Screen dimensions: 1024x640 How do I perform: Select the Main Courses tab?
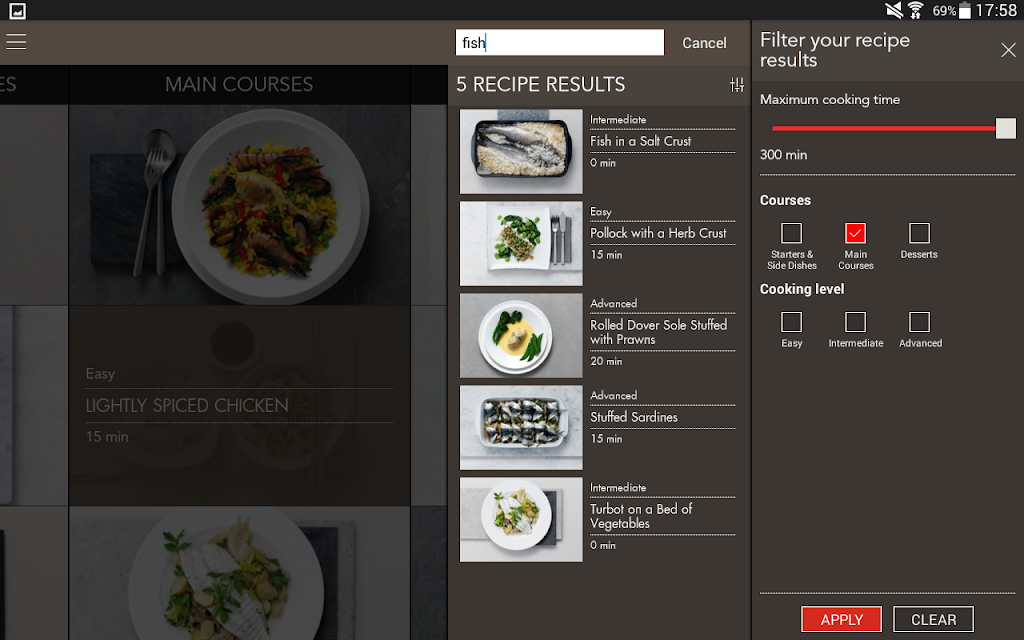click(239, 84)
